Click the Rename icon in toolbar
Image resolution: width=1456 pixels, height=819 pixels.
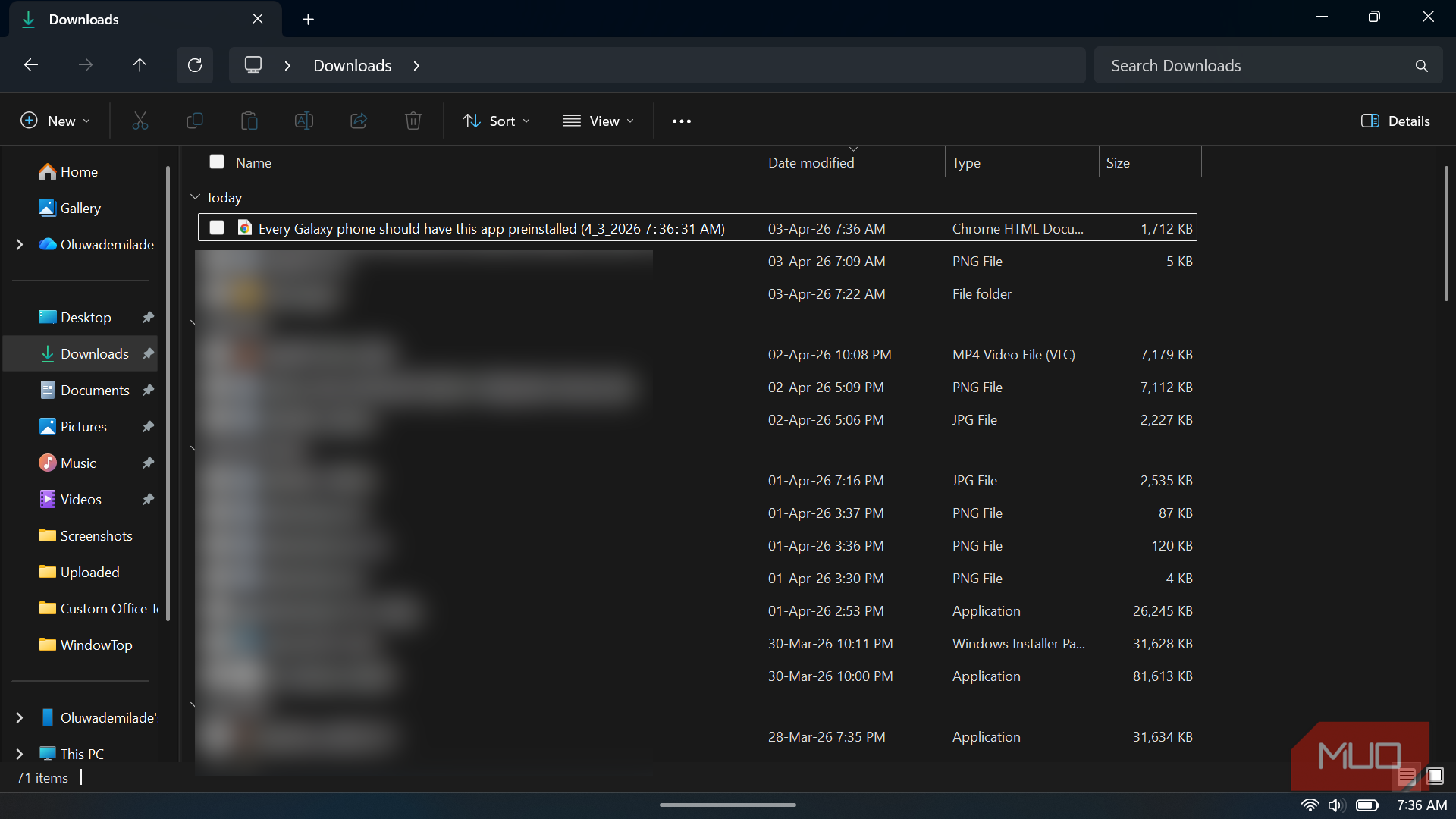(304, 121)
